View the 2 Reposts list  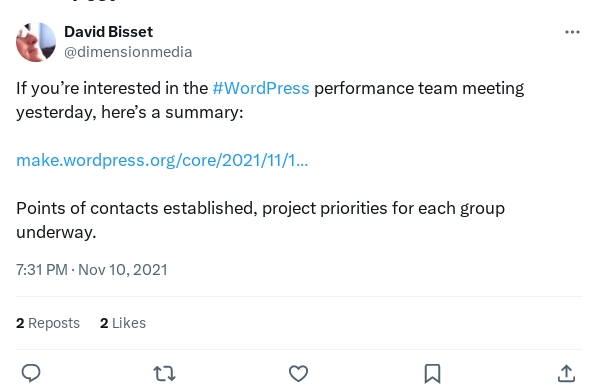pos(48,323)
